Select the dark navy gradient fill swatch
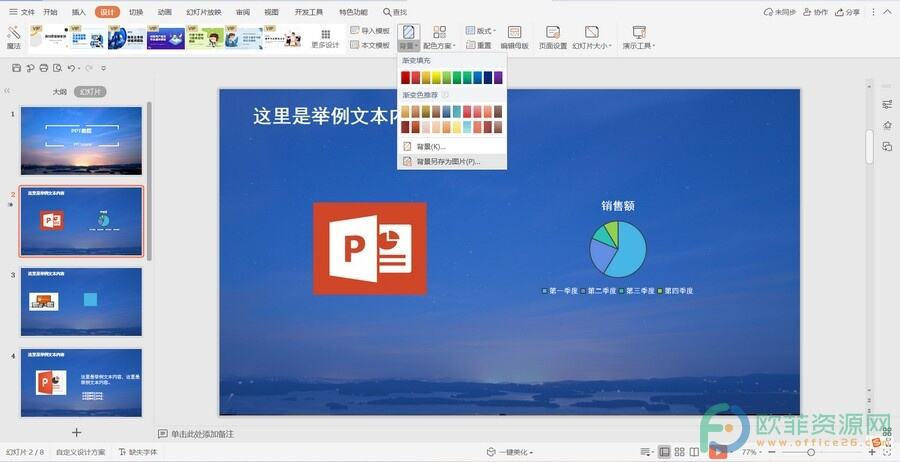The image size is (900, 462). (x=488, y=77)
